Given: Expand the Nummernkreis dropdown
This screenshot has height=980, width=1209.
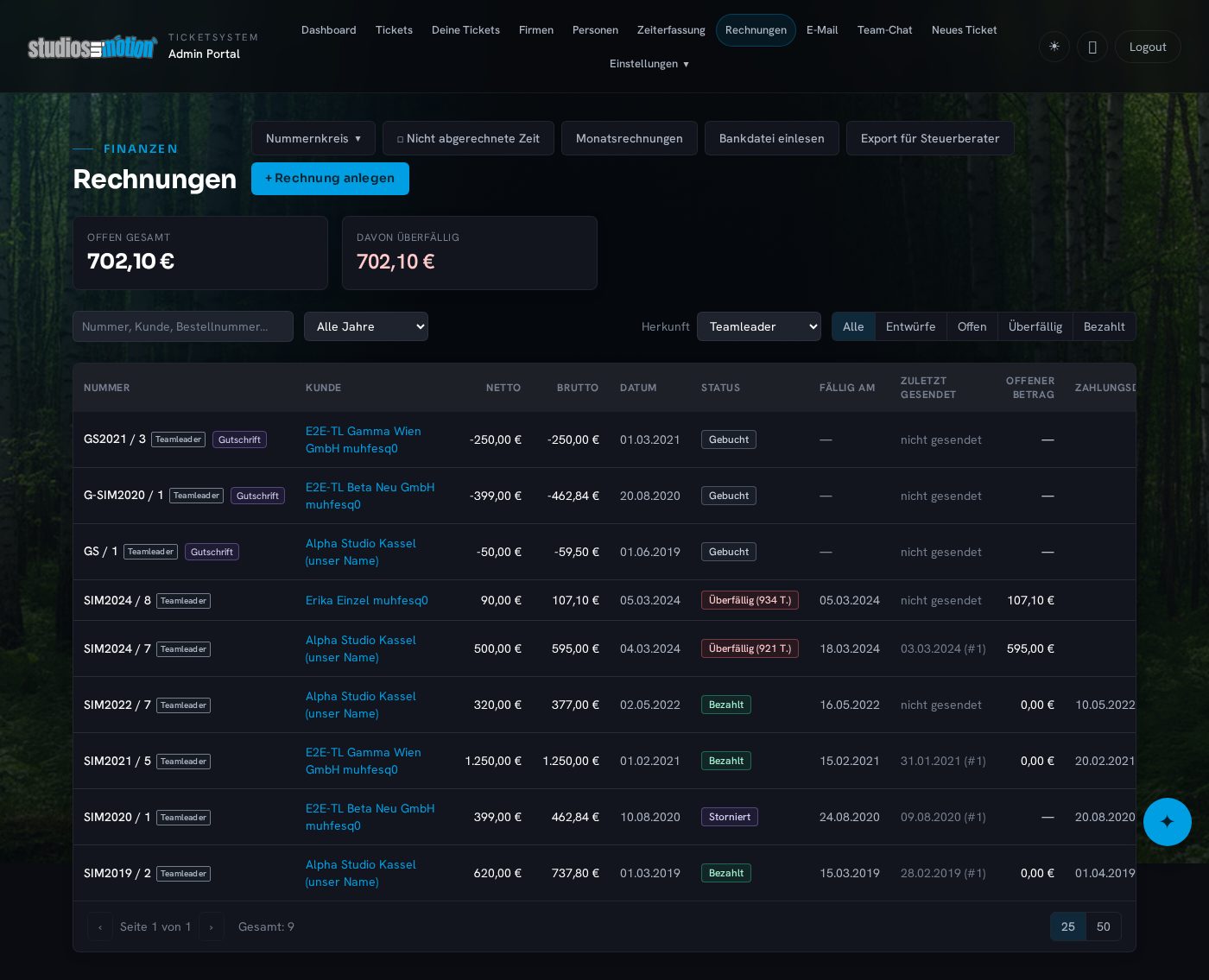Looking at the screenshot, I should pyautogui.click(x=313, y=138).
